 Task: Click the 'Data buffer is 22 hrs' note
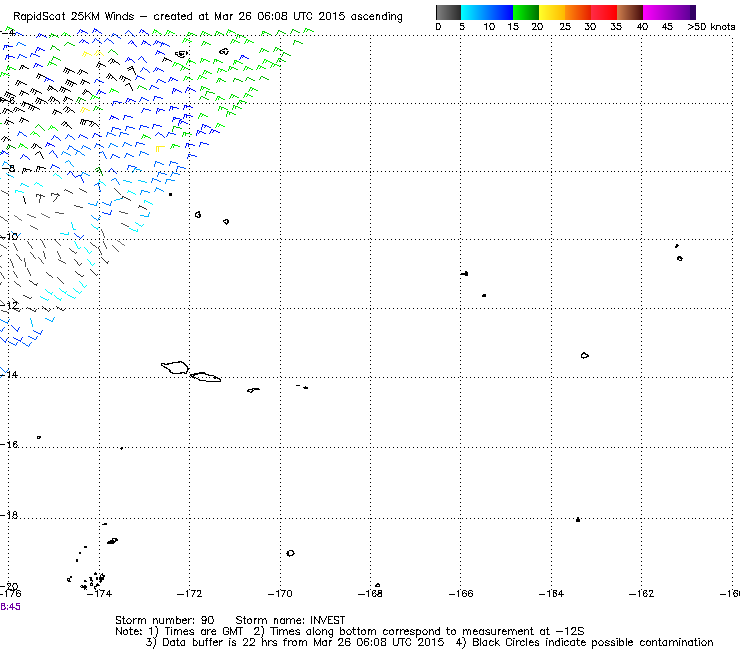pos(217,642)
